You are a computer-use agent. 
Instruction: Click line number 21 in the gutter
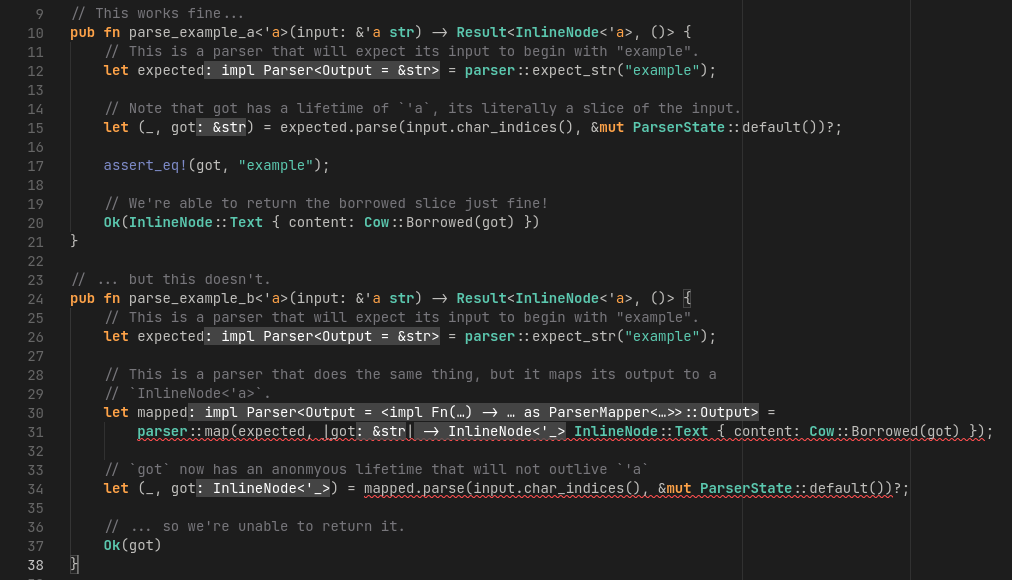pyautogui.click(x=35, y=243)
